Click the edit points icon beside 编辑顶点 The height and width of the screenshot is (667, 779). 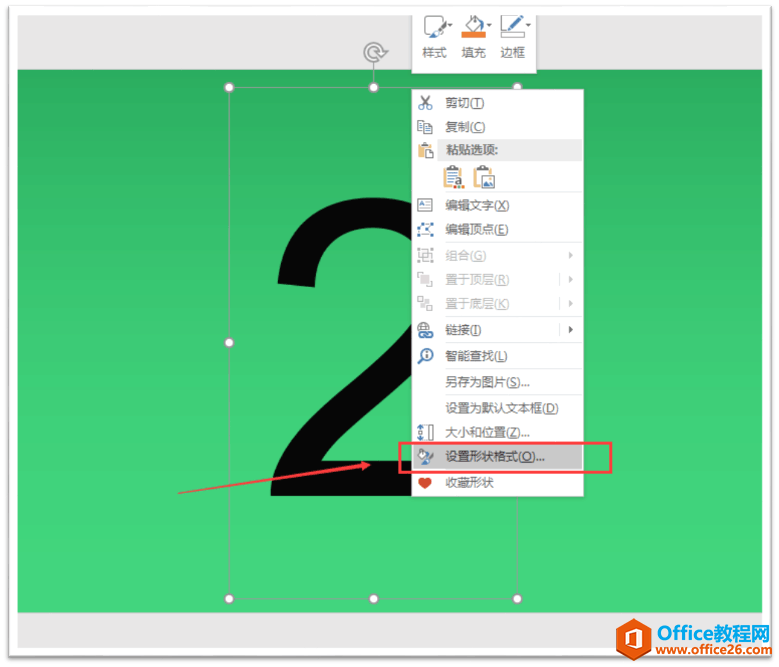425,229
